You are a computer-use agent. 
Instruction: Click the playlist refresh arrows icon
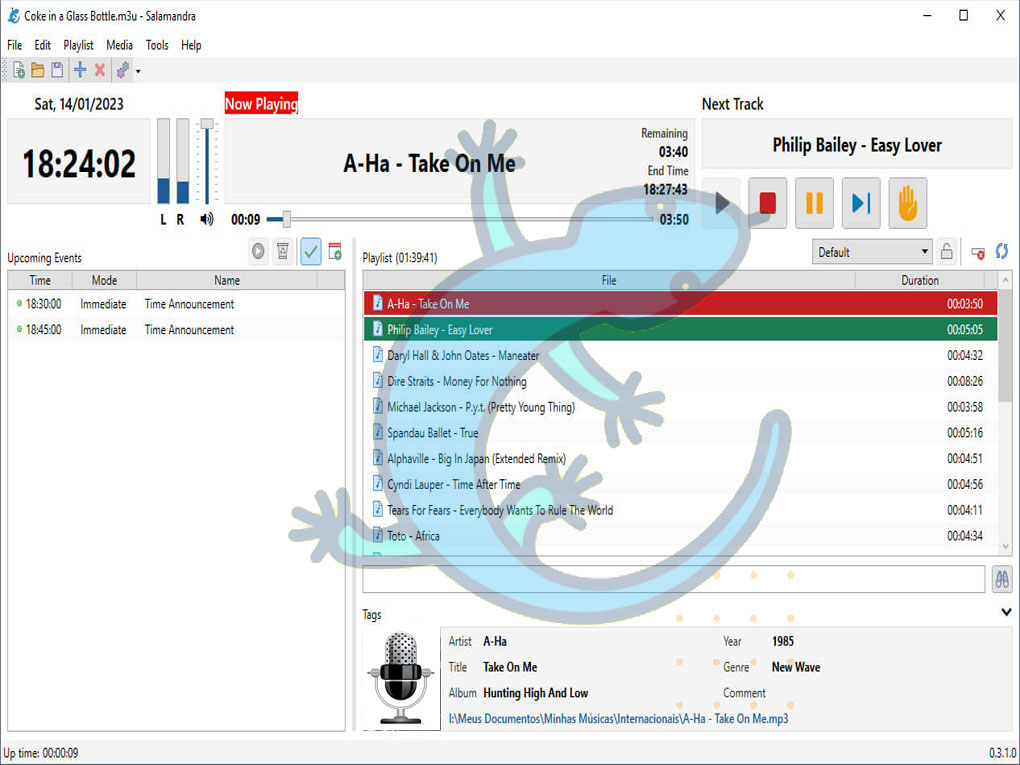click(x=1001, y=252)
